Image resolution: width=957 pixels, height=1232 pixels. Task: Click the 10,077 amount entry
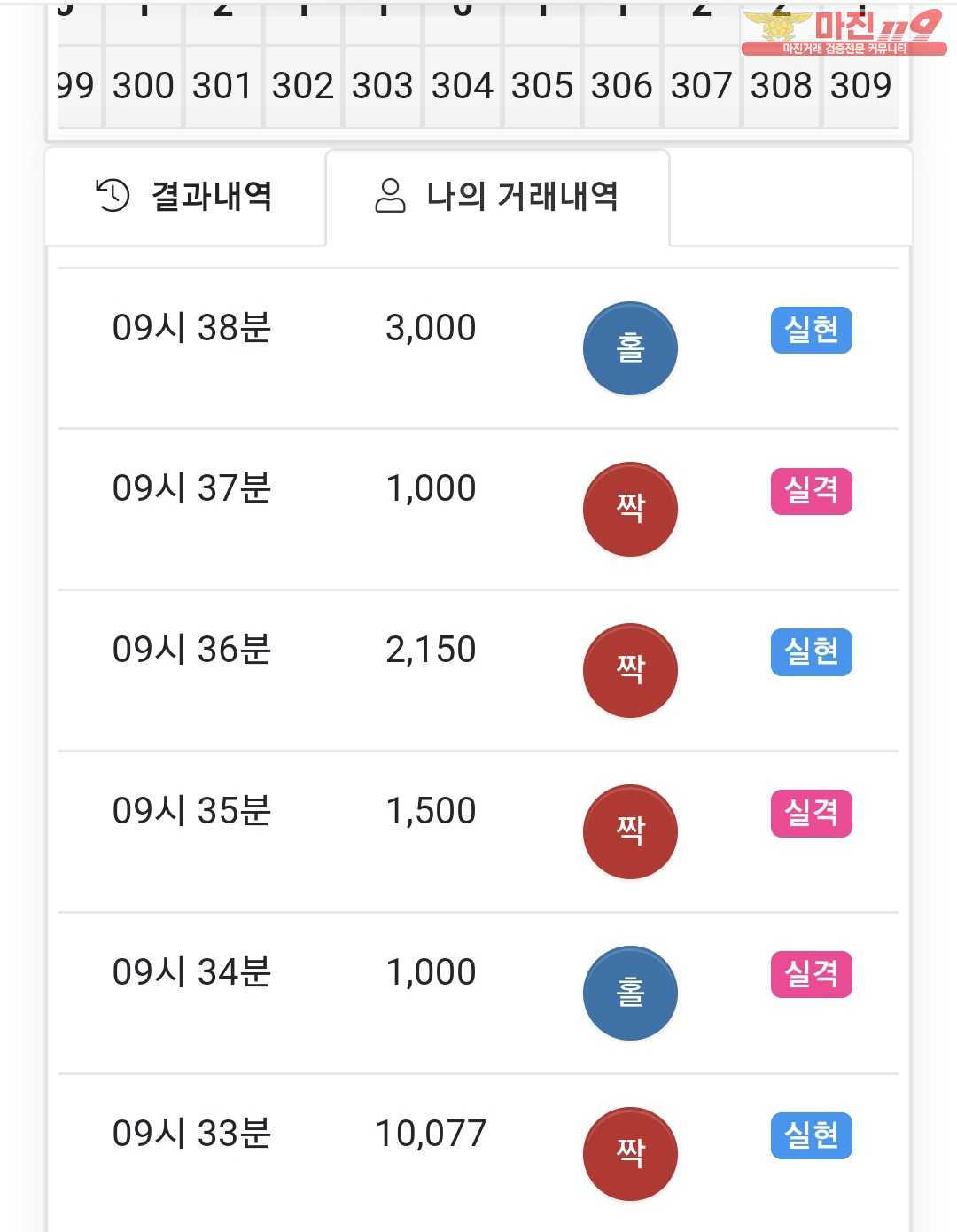pyautogui.click(x=431, y=1133)
